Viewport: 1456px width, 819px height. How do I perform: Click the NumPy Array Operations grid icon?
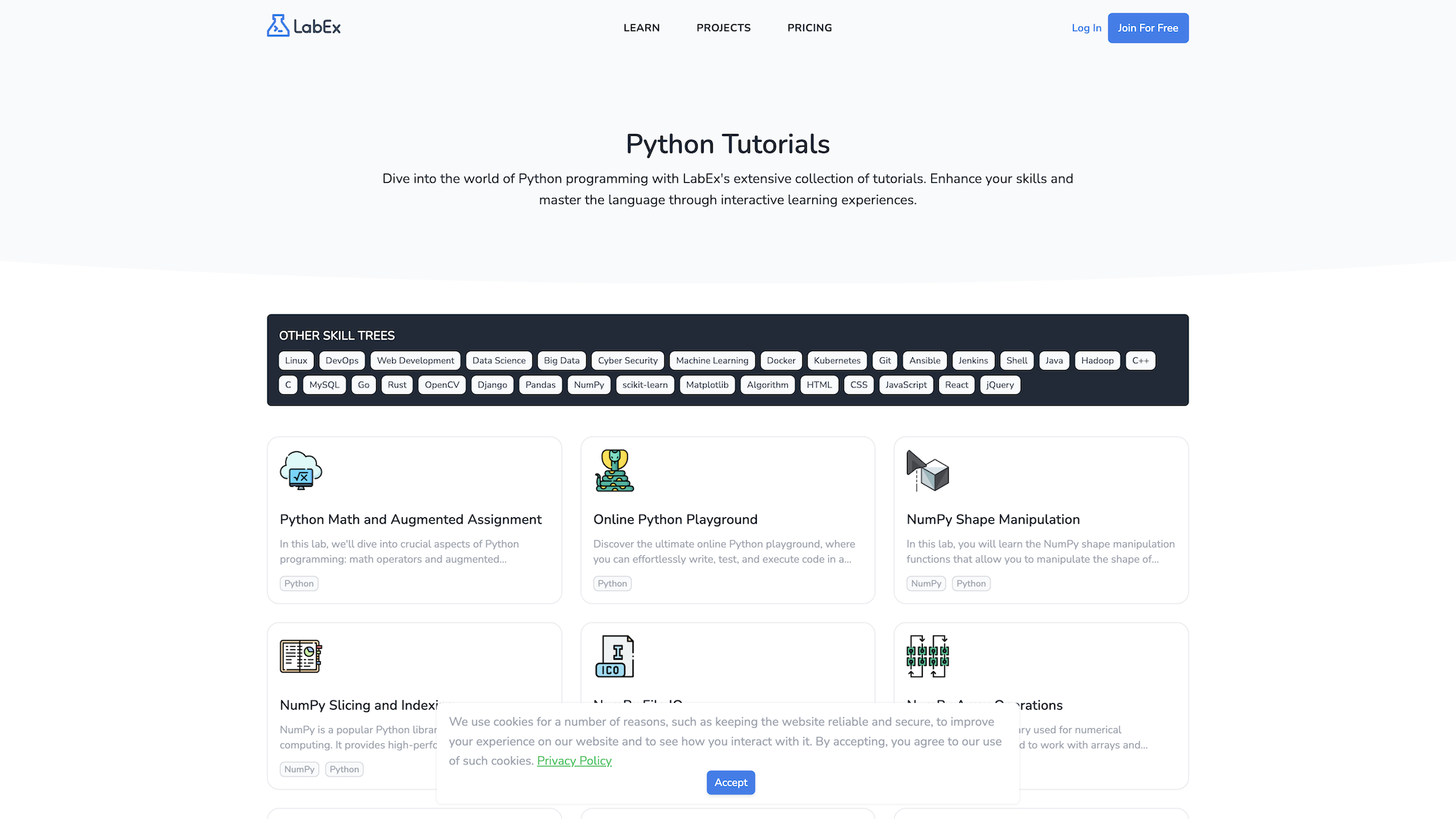coord(927,656)
